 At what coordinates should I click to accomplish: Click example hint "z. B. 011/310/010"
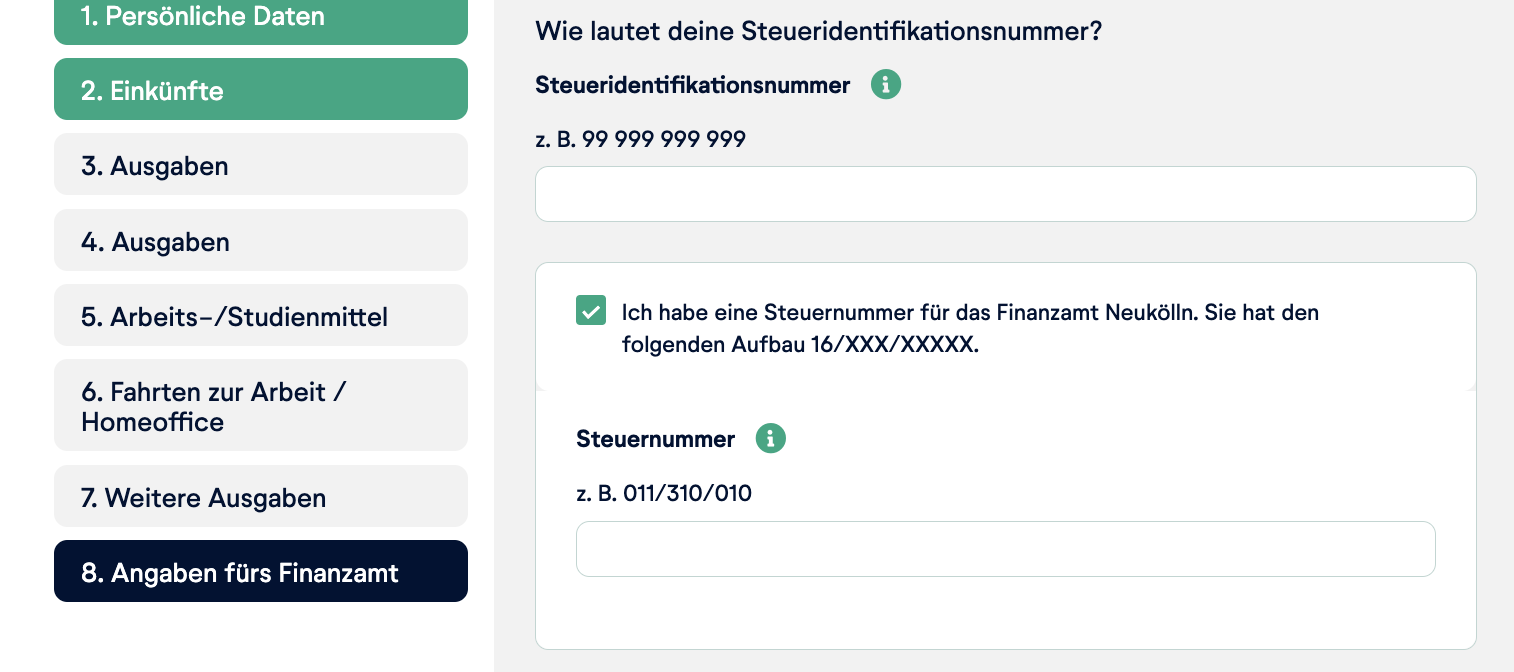[663, 492]
